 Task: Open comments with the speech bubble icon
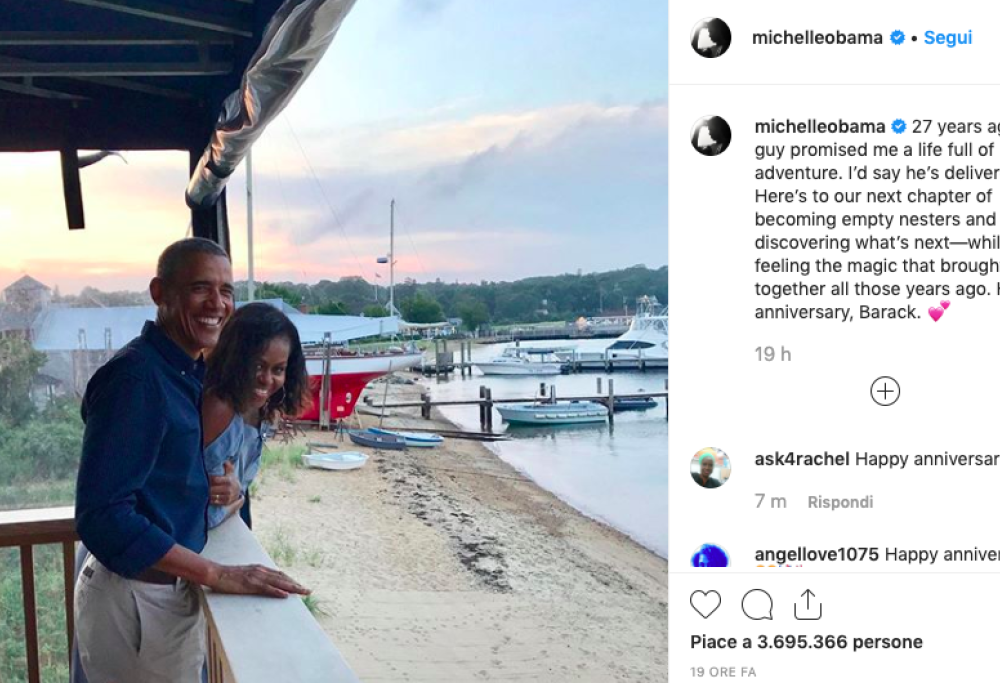tap(758, 604)
